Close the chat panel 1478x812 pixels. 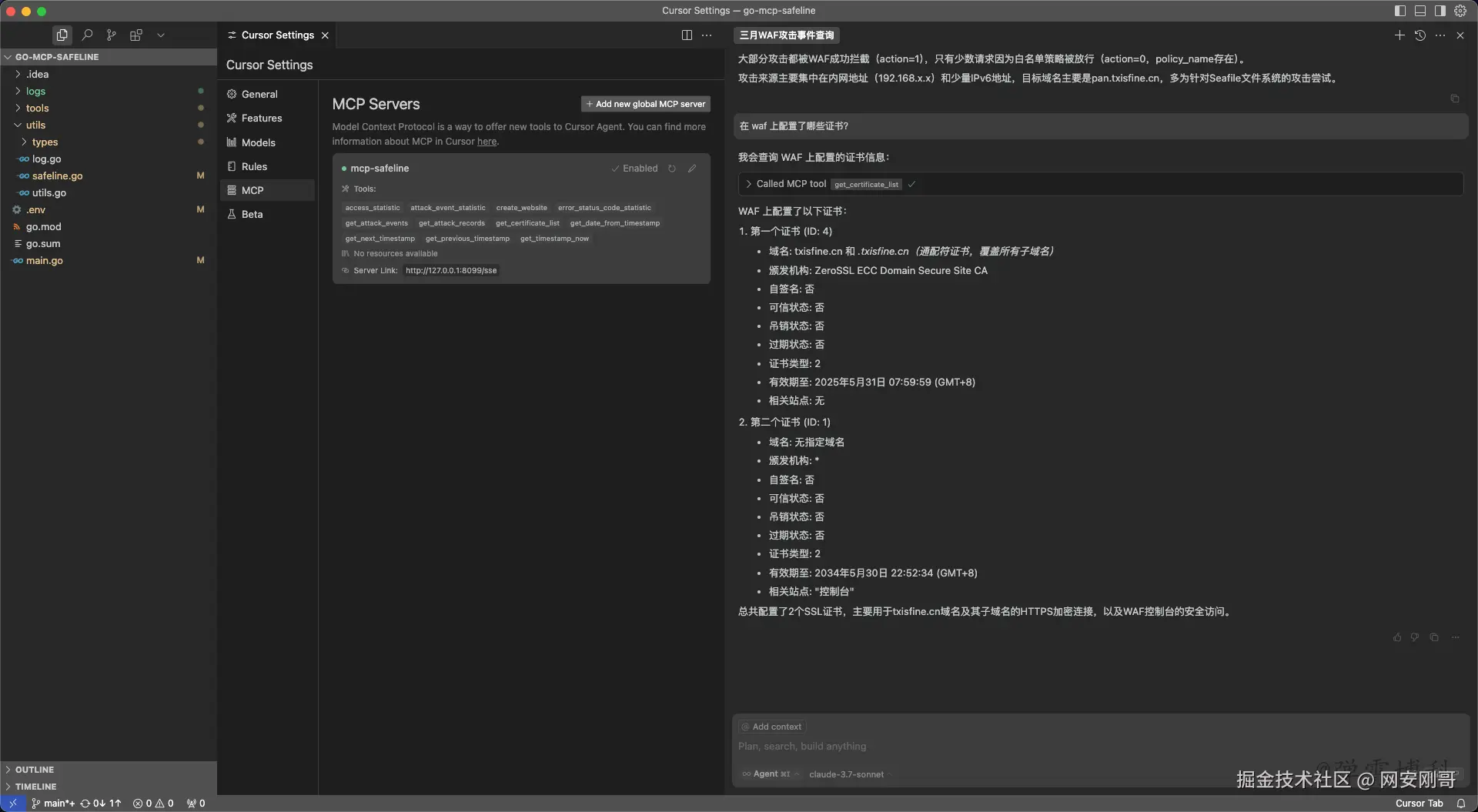(x=1460, y=35)
